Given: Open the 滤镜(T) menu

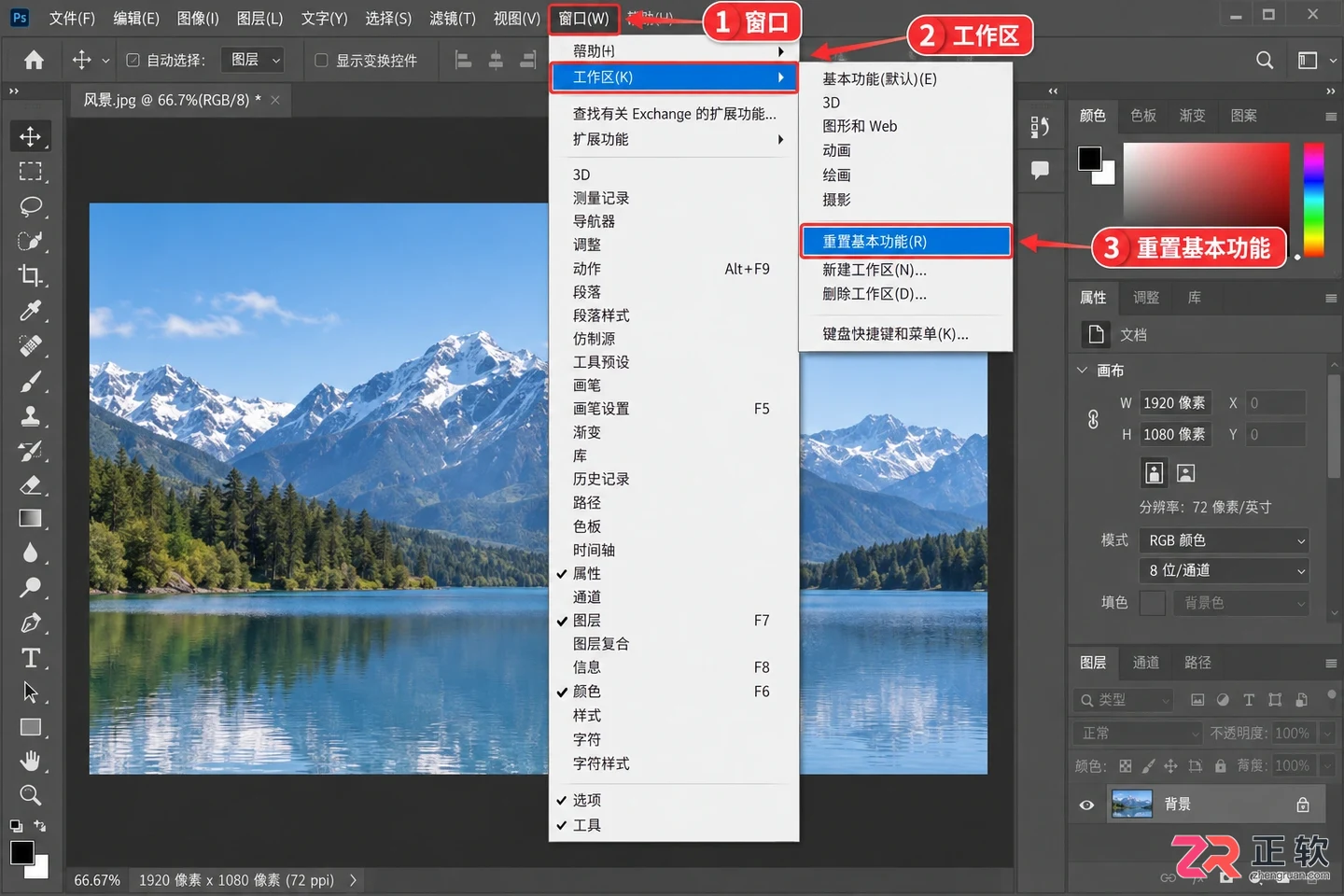Looking at the screenshot, I should tap(453, 19).
